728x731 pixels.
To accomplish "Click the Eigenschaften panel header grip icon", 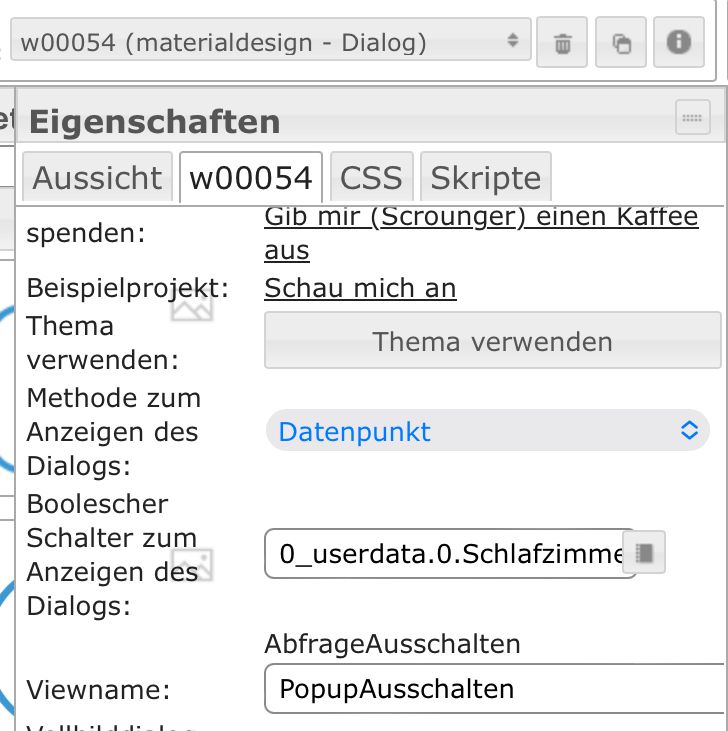I will pos(692,117).
